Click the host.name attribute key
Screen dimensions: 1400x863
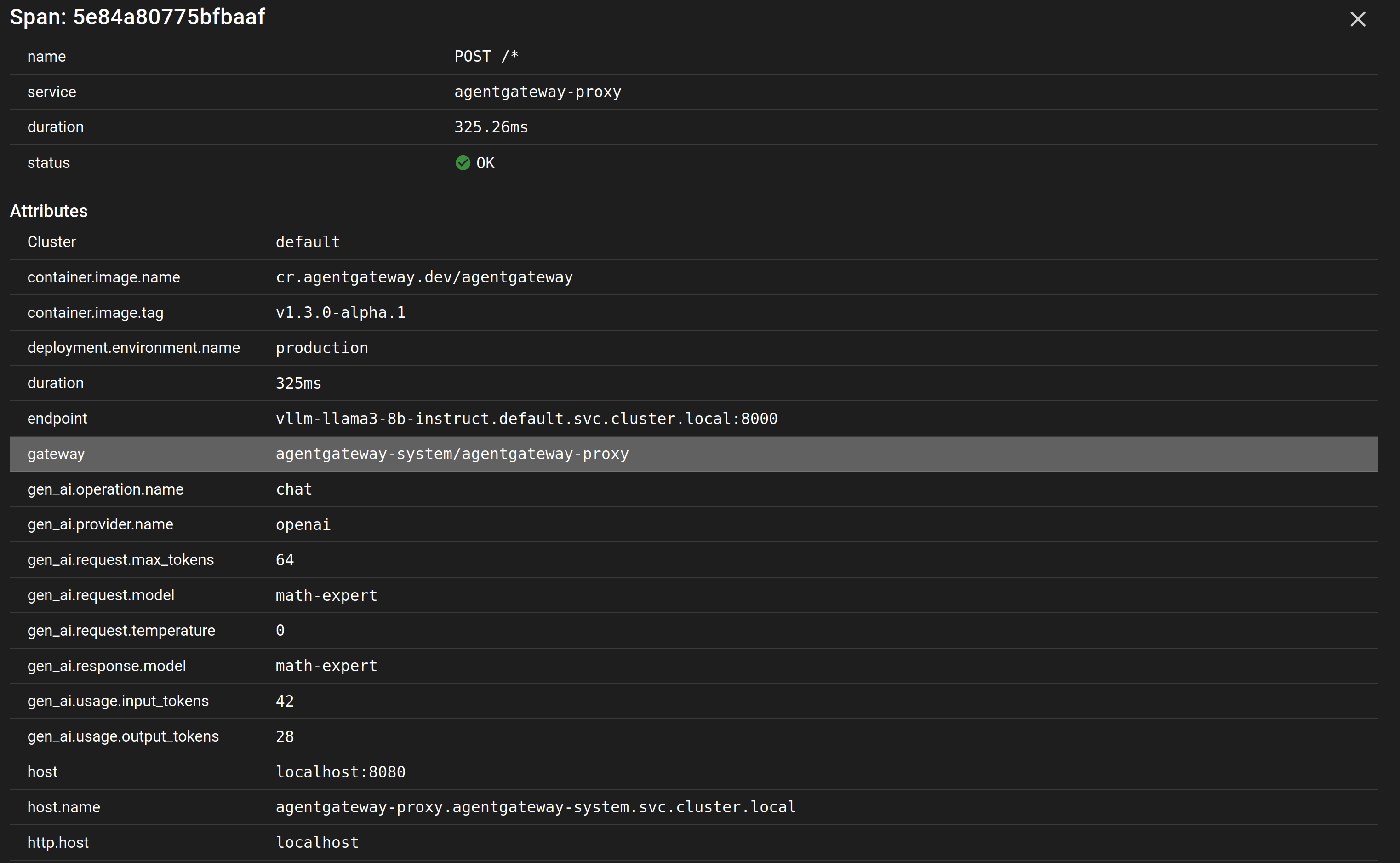coord(64,808)
